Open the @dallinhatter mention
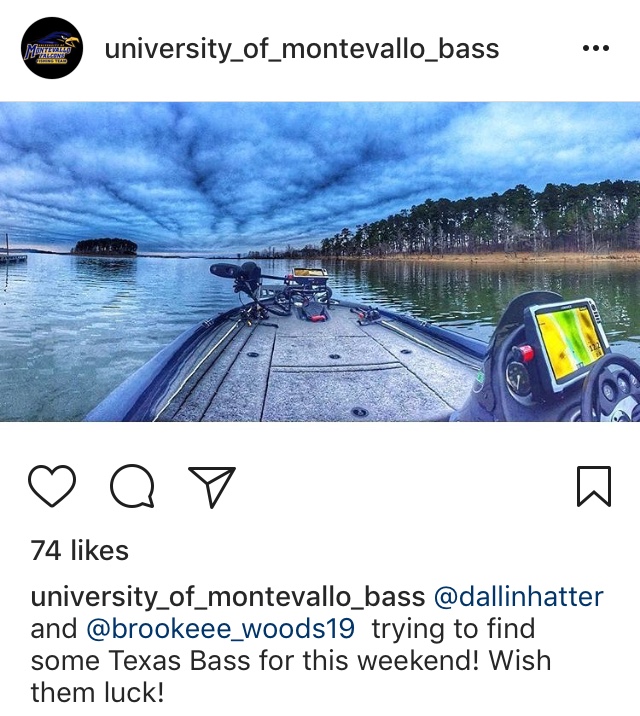Viewport: 640px width, 716px height. (519, 597)
